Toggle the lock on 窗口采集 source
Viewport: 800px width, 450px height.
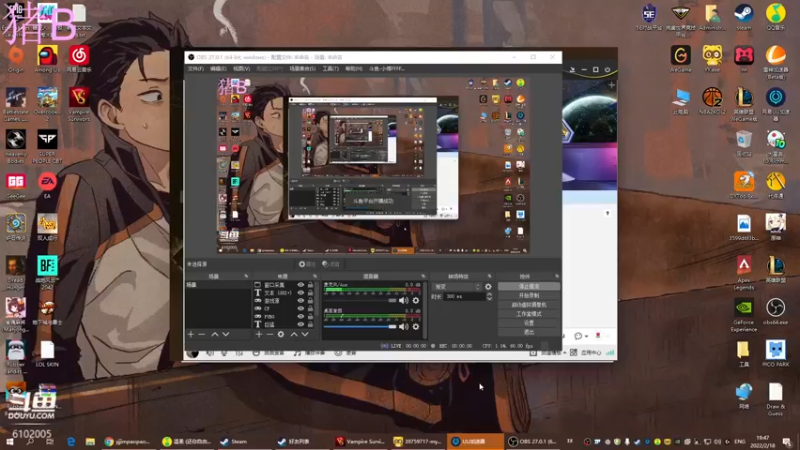(310, 285)
